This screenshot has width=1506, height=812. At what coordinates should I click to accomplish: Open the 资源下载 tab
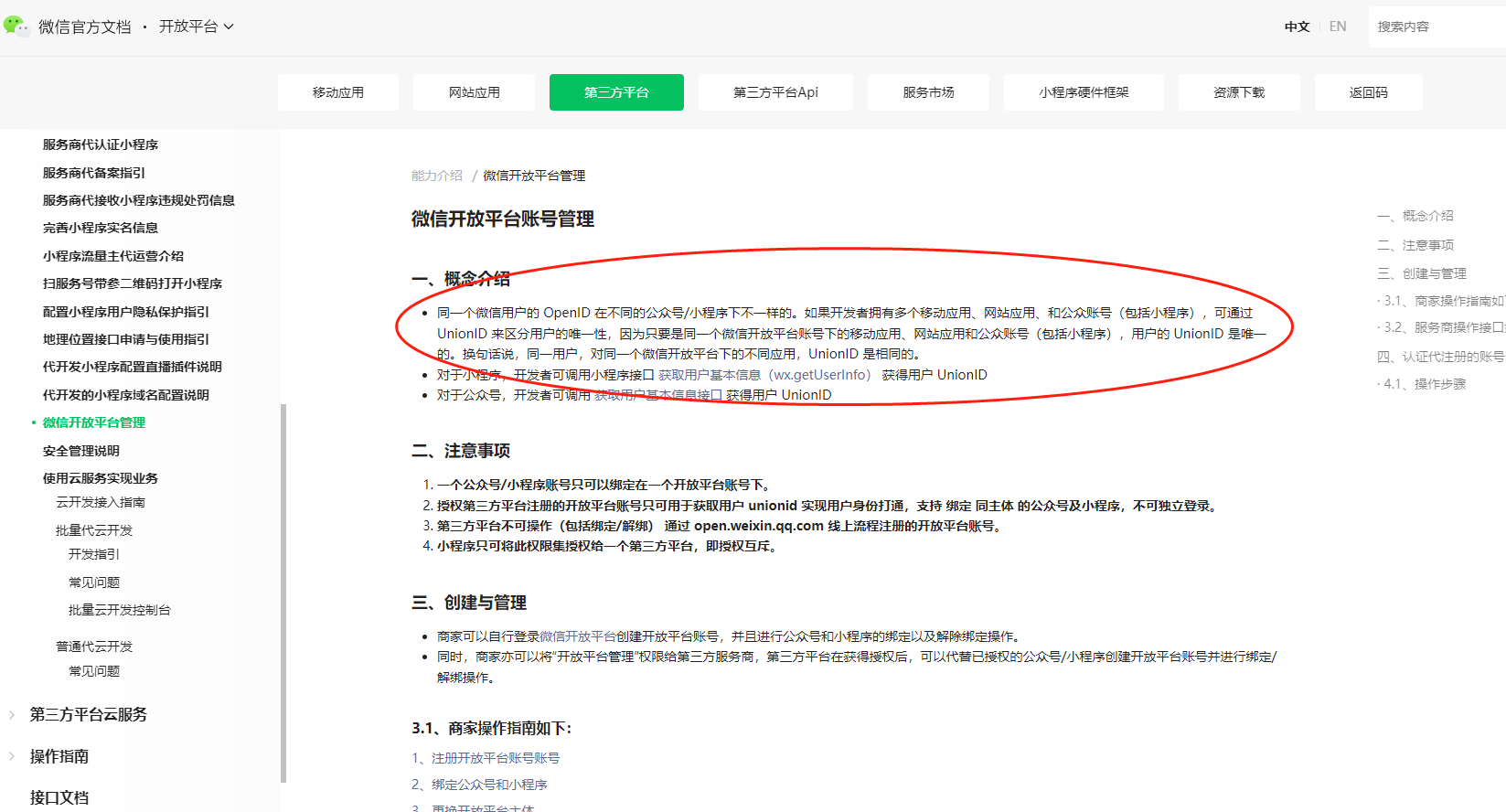(x=1239, y=92)
